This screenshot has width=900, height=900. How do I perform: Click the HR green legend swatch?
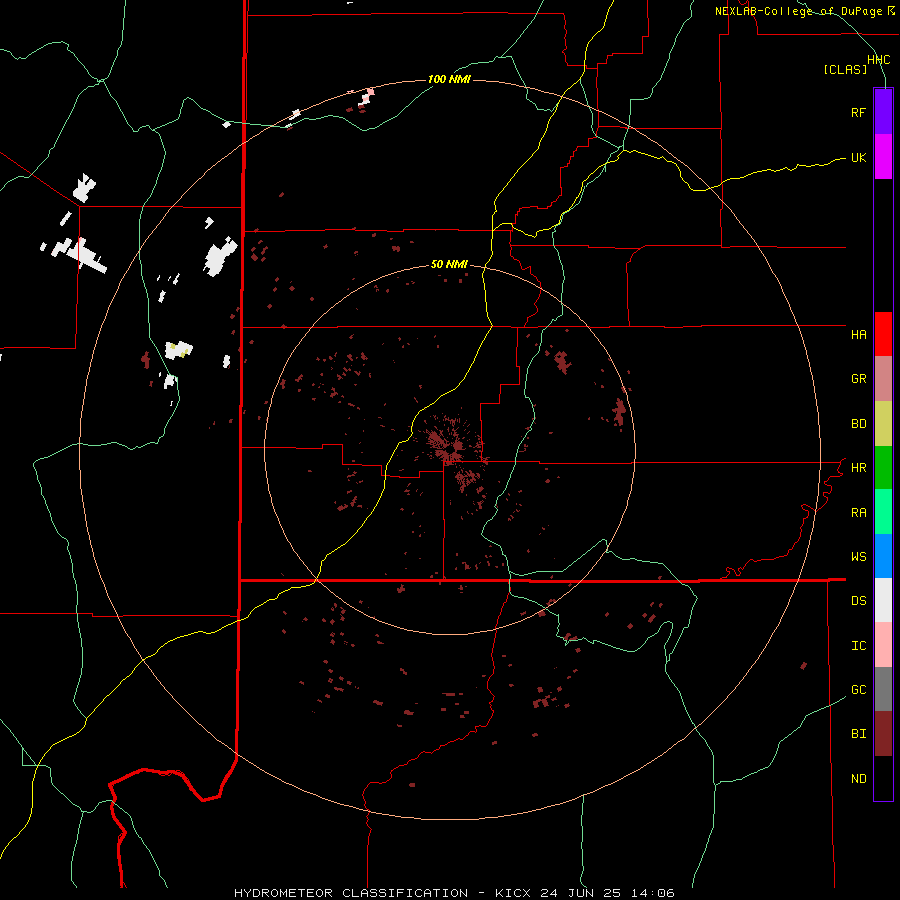click(x=883, y=467)
